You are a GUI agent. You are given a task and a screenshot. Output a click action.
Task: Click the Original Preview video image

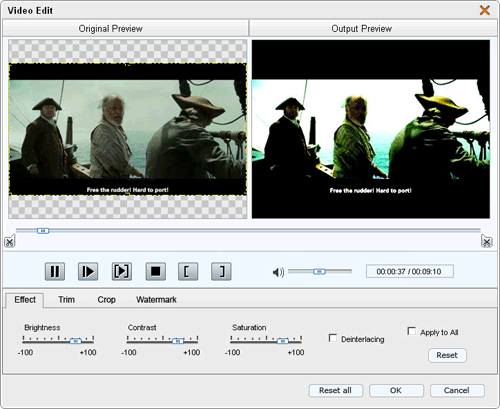128,129
